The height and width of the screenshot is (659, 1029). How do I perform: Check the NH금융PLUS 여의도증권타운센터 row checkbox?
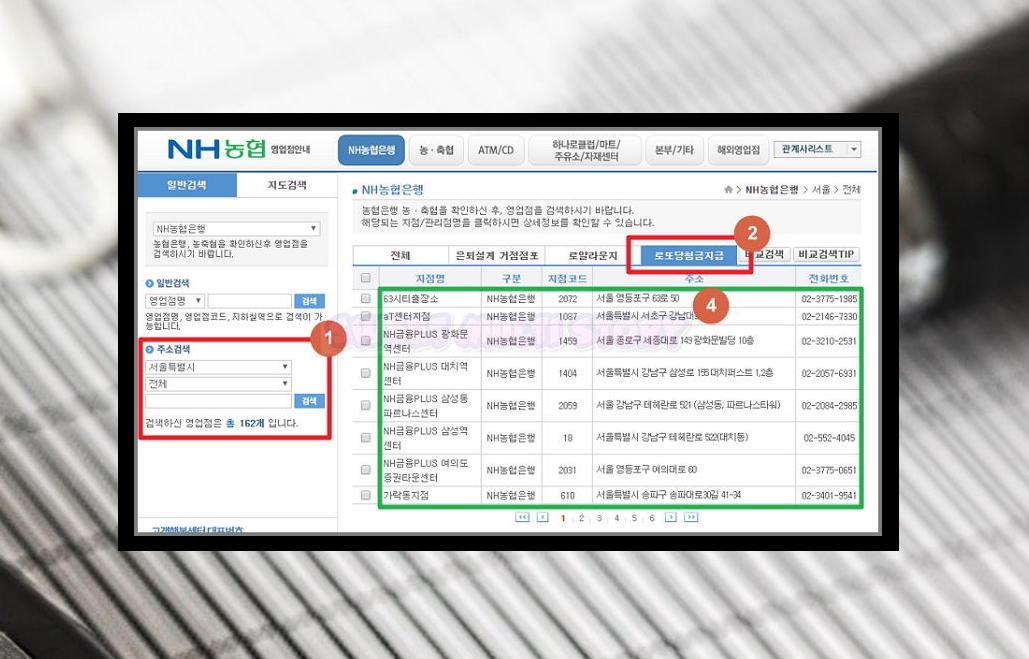click(366, 469)
